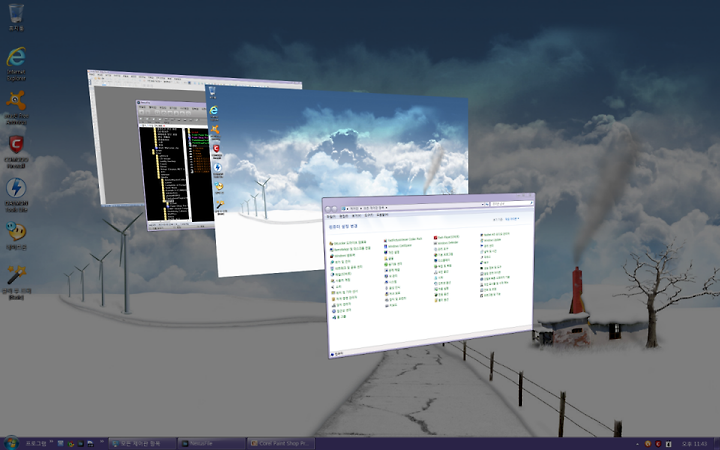Open Flash Player in Control Panel
Image resolution: width=720 pixels, height=450 pixels.
(x=447, y=237)
